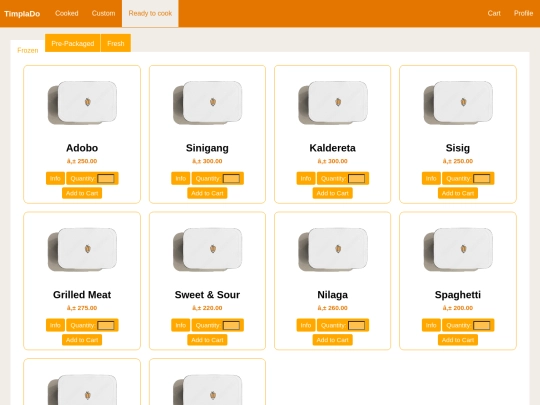The image size is (540, 405).
Task: Add Spaghetti to cart
Action: tap(458, 340)
